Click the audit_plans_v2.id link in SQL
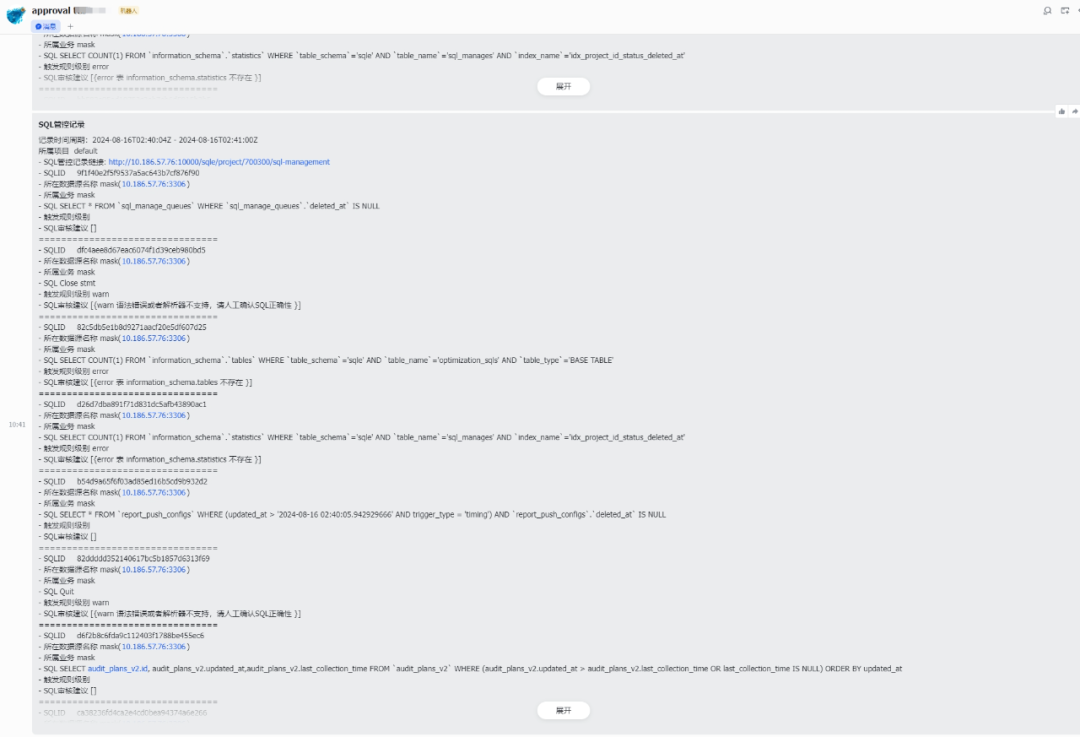Image resolution: width=1080 pixels, height=737 pixels. [118, 669]
